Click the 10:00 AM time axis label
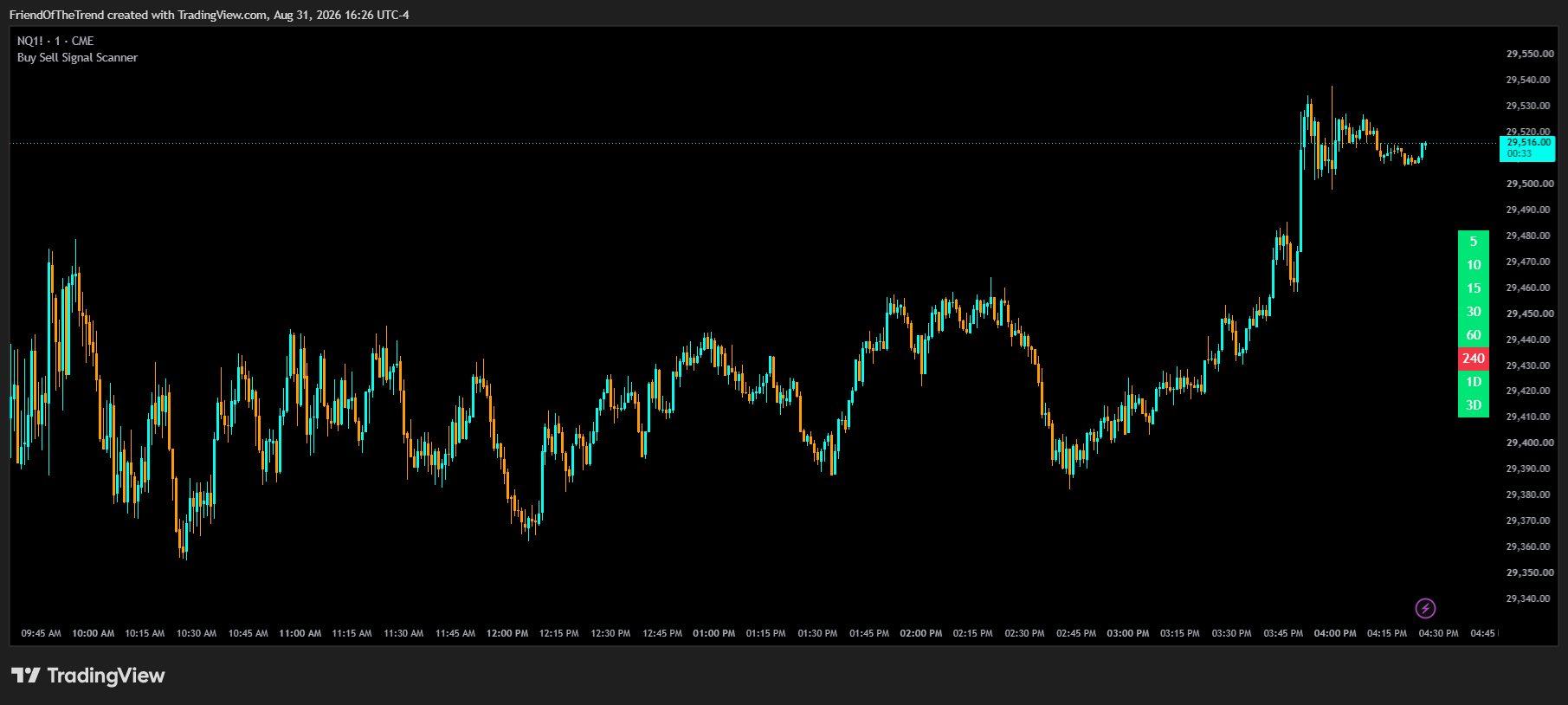The height and width of the screenshot is (705, 1568). [94, 633]
